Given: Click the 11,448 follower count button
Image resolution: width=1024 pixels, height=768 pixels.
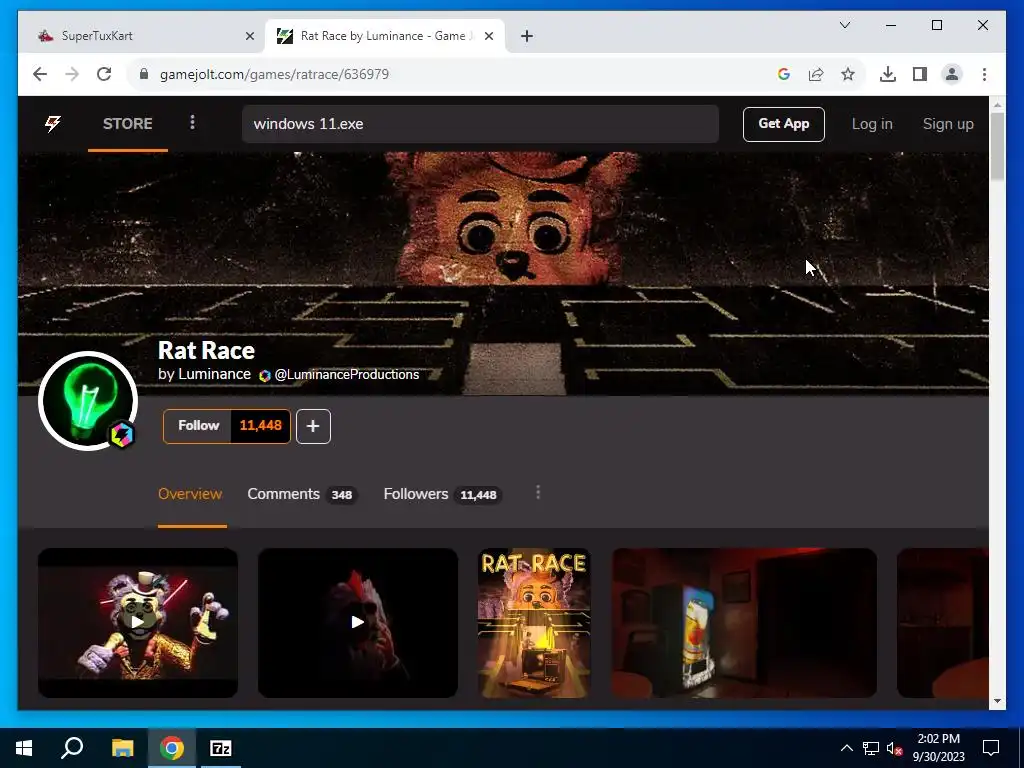Looking at the screenshot, I should [261, 426].
